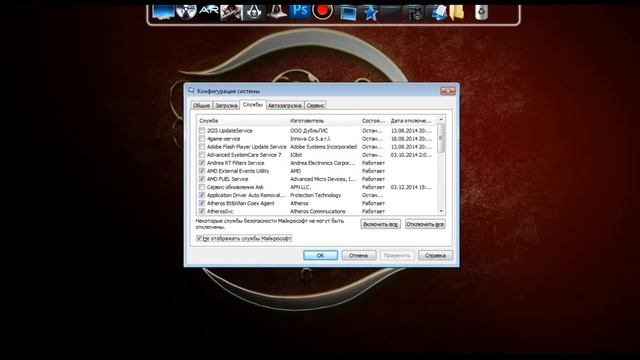640x360 pixels.
Task: Open the blue star icon in dock
Action: click(x=371, y=13)
